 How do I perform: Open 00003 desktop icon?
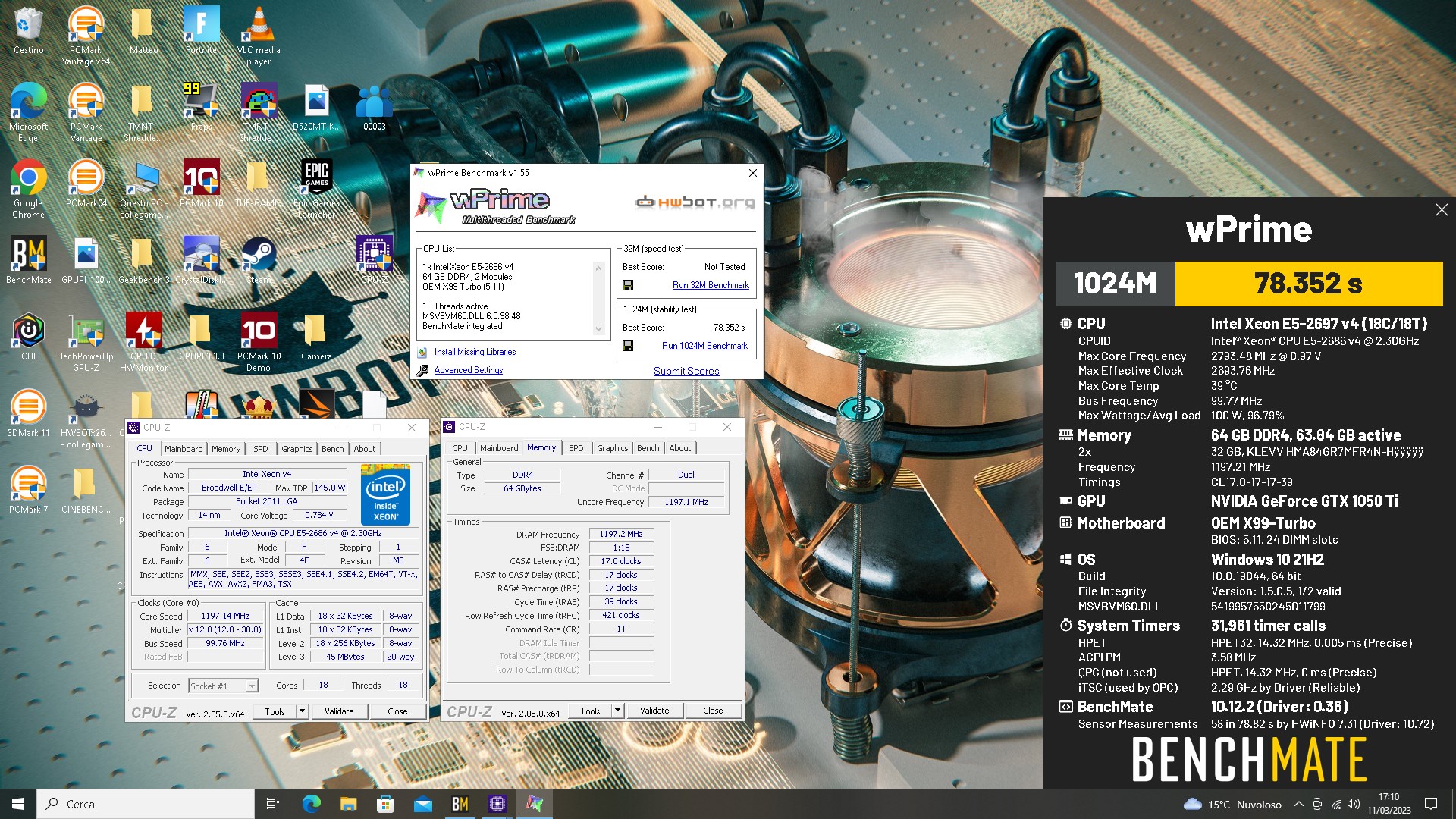coord(374,107)
